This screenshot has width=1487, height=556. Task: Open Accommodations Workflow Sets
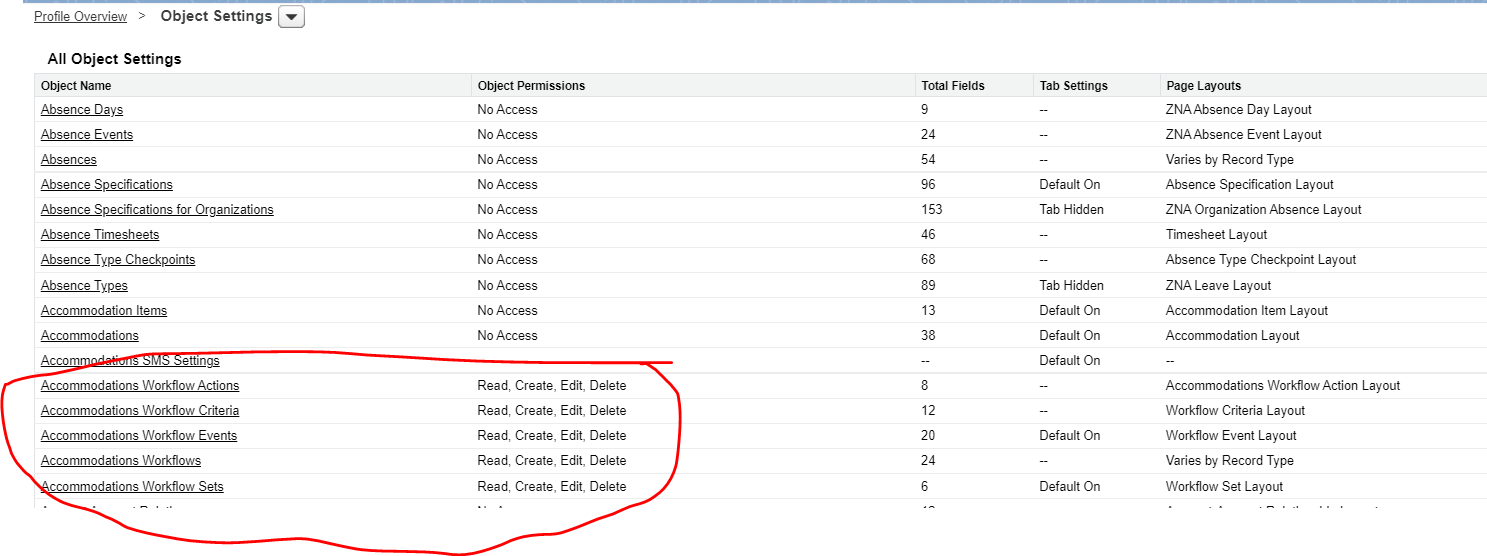(x=132, y=487)
